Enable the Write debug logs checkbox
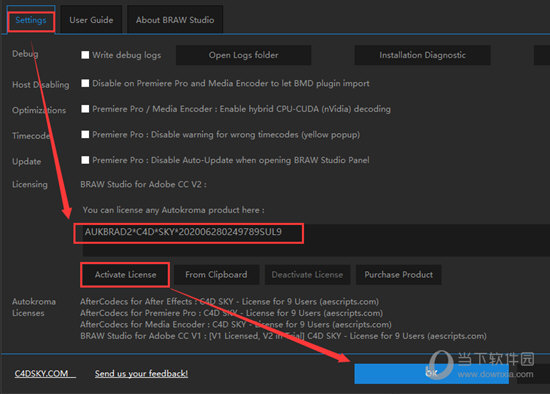The width and height of the screenshot is (550, 394). pos(85,55)
